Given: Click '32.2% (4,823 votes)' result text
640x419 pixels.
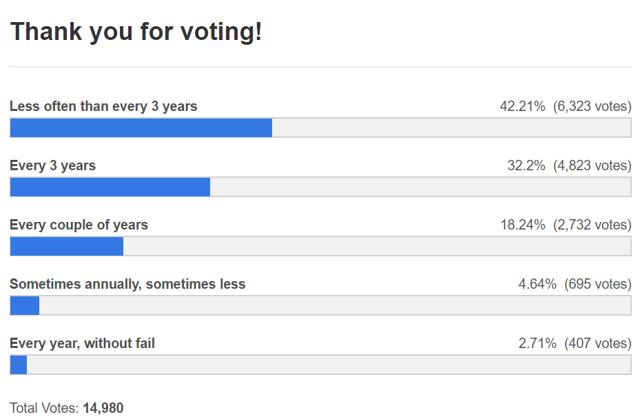Looking at the screenshot, I should [569, 166].
